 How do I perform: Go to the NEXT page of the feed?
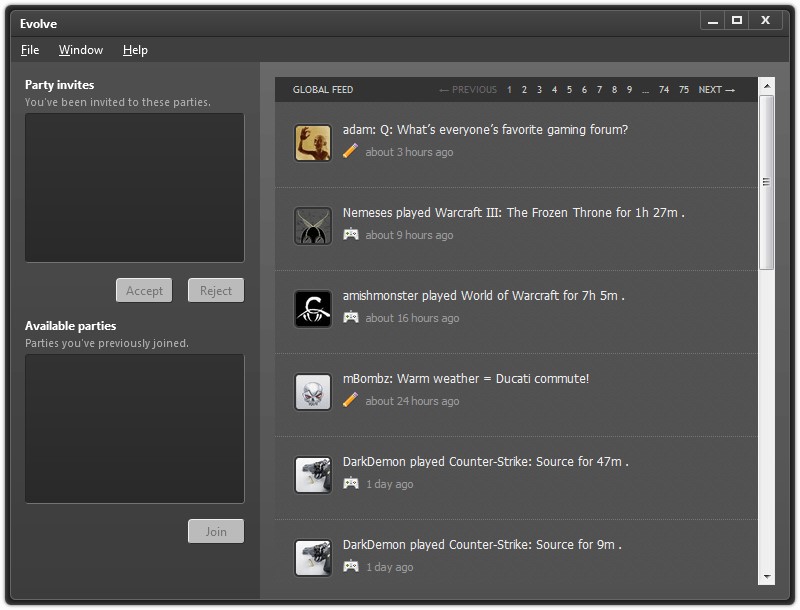[716, 90]
